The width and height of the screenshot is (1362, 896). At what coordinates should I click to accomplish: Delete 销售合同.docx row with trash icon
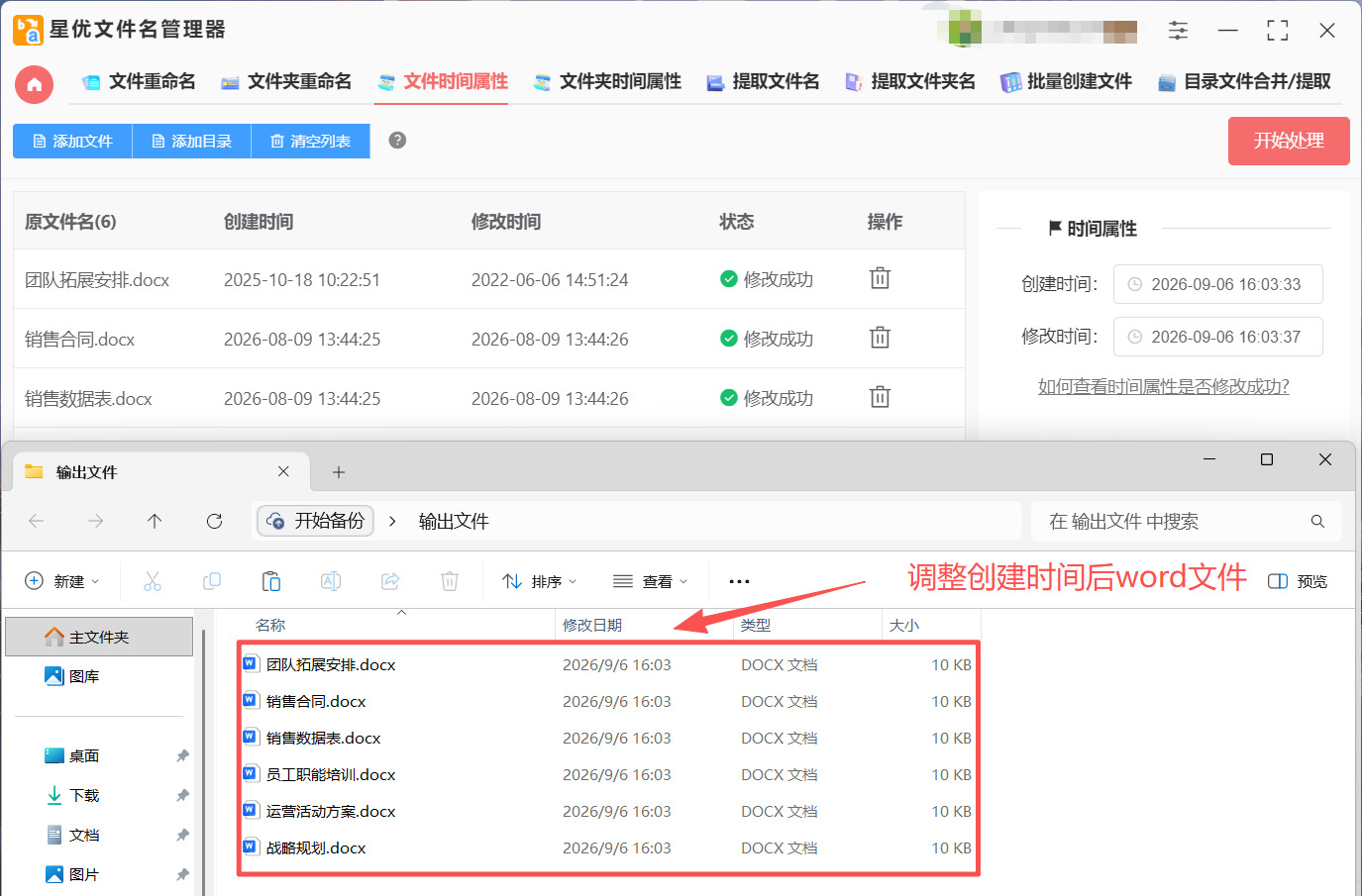(x=880, y=338)
